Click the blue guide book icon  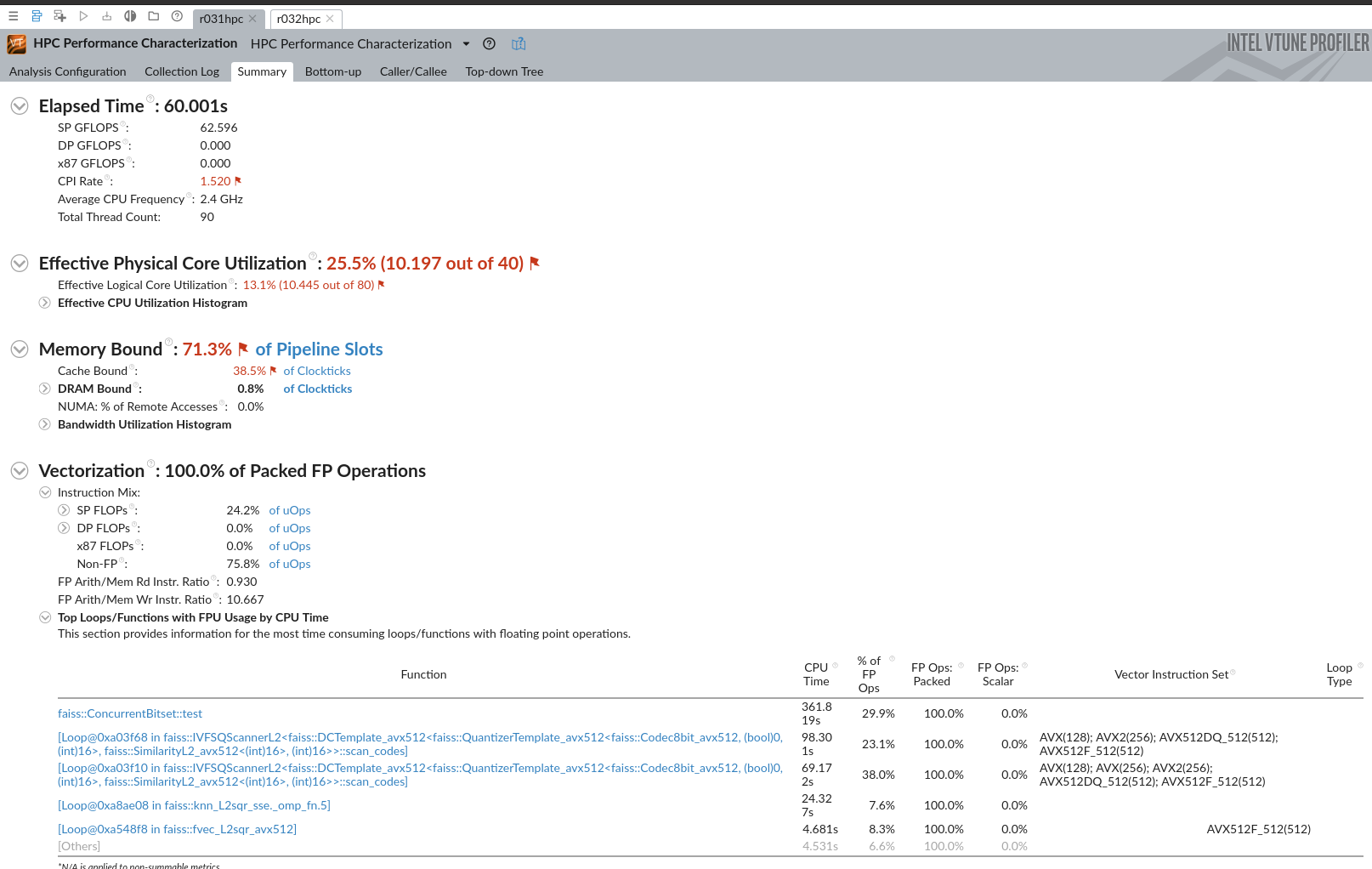[x=519, y=44]
